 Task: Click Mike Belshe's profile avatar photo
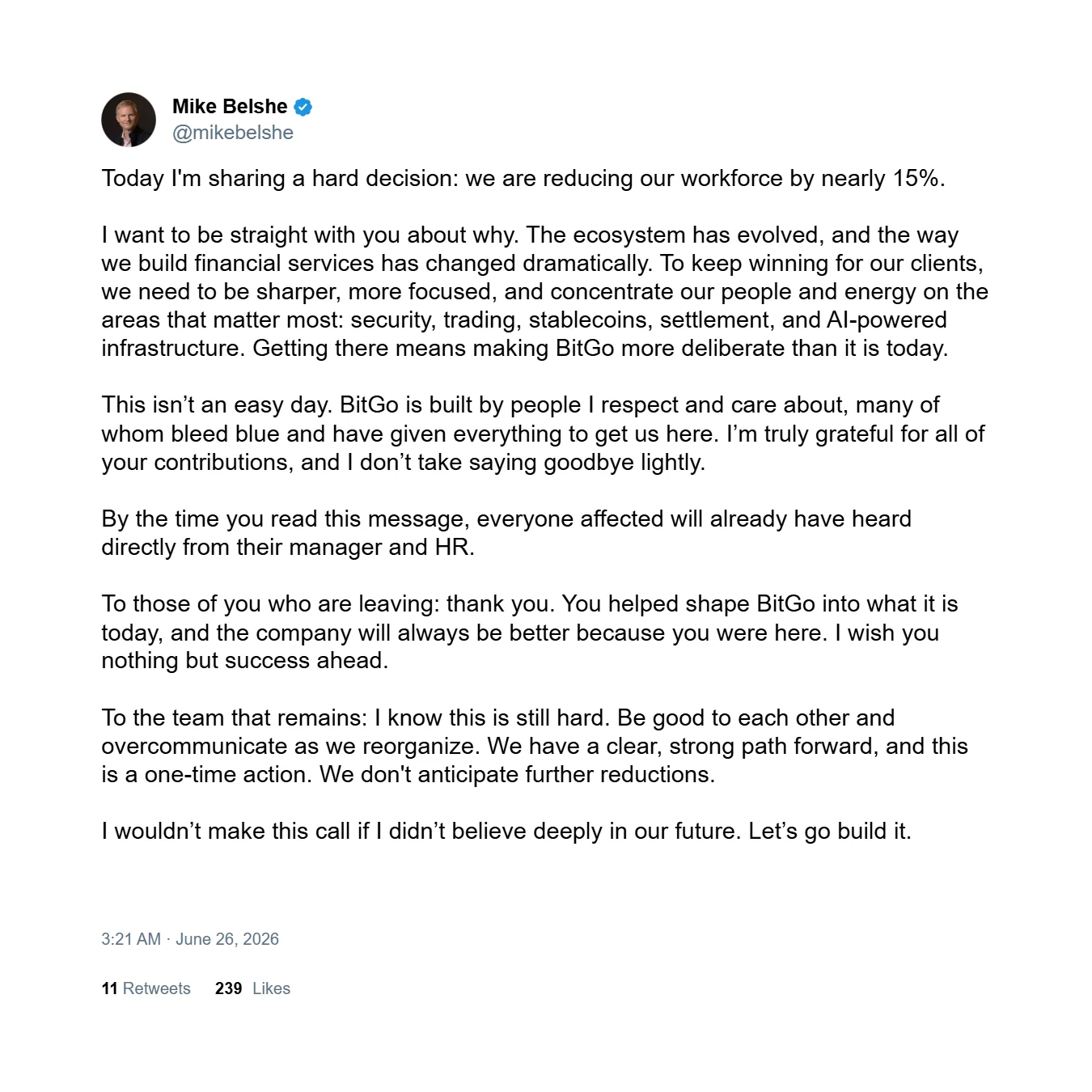(x=129, y=120)
